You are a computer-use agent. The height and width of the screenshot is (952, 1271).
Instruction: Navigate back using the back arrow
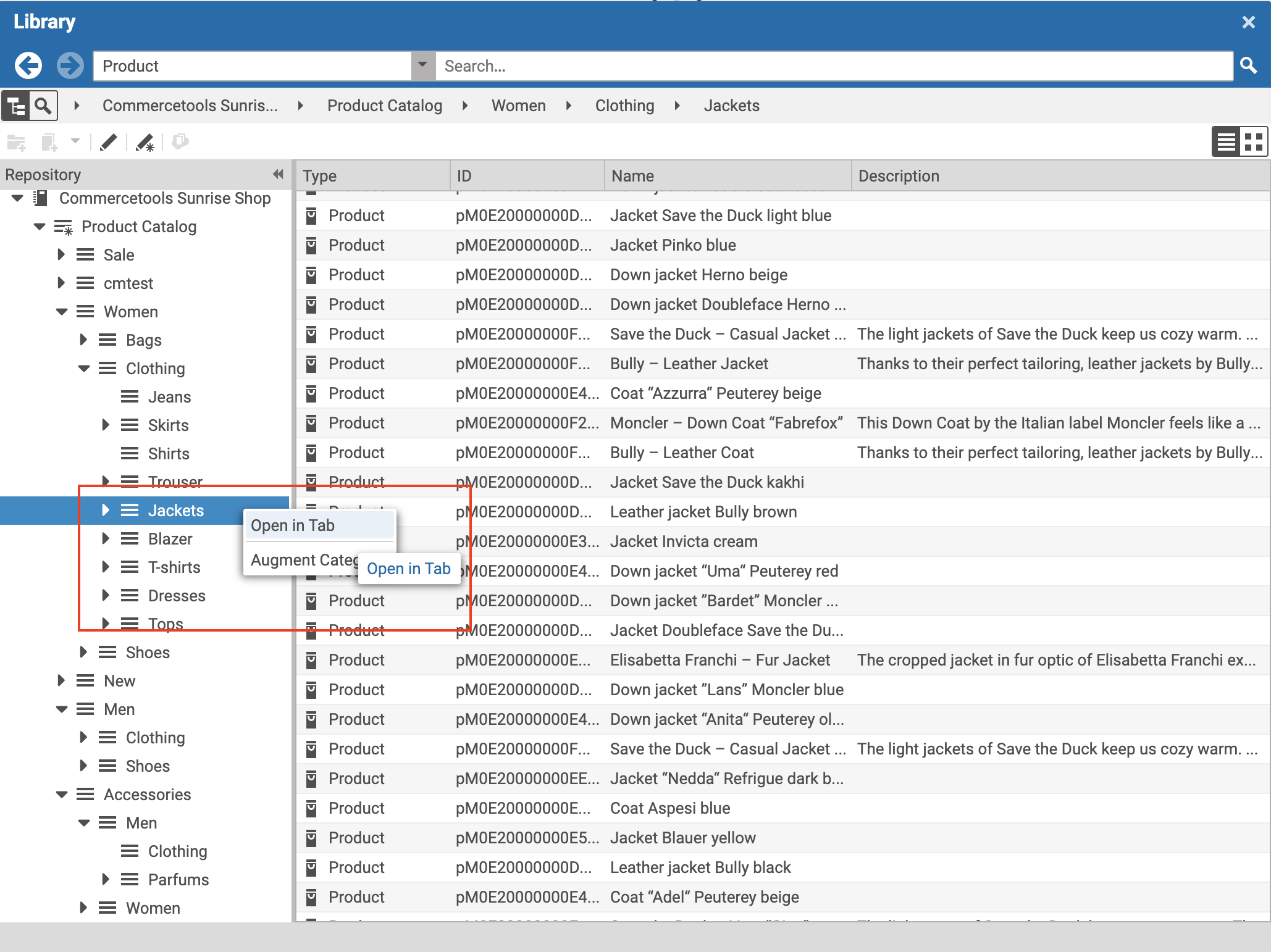(28, 65)
